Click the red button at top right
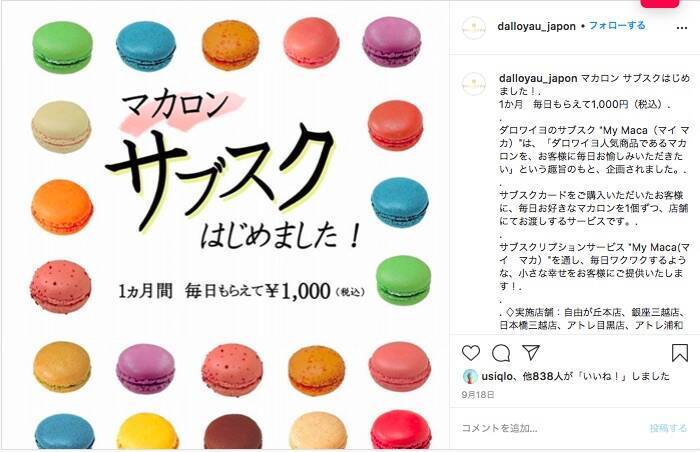Image resolution: width=700 pixels, height=452 pixels. [659, 4]
